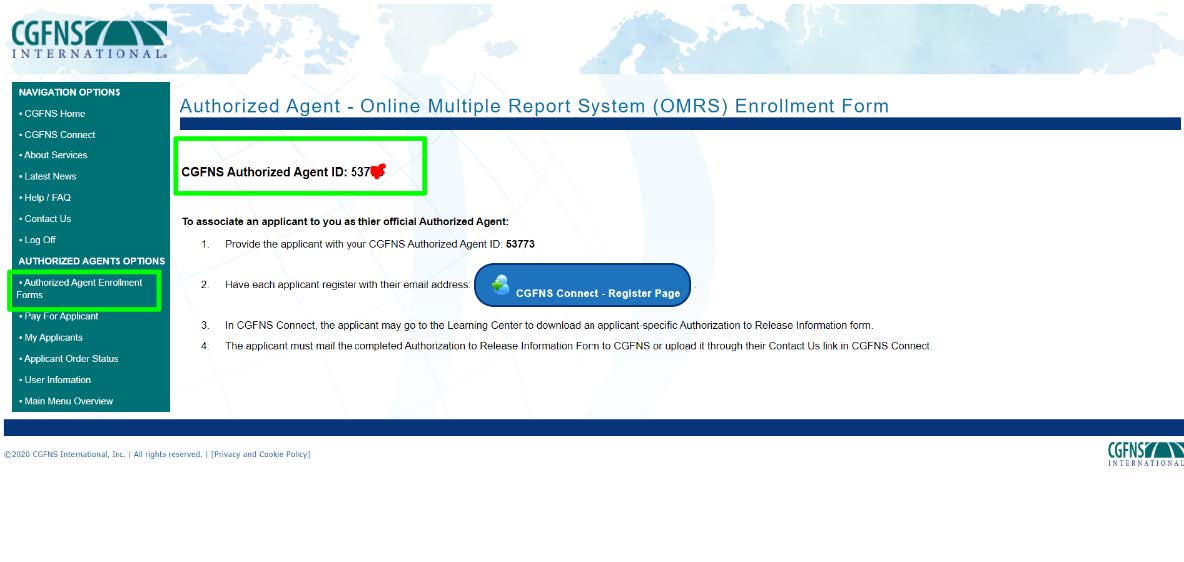Click Log Off in sidebar
The height and width of the screenshot is (562, 1184).
point(40,239)
